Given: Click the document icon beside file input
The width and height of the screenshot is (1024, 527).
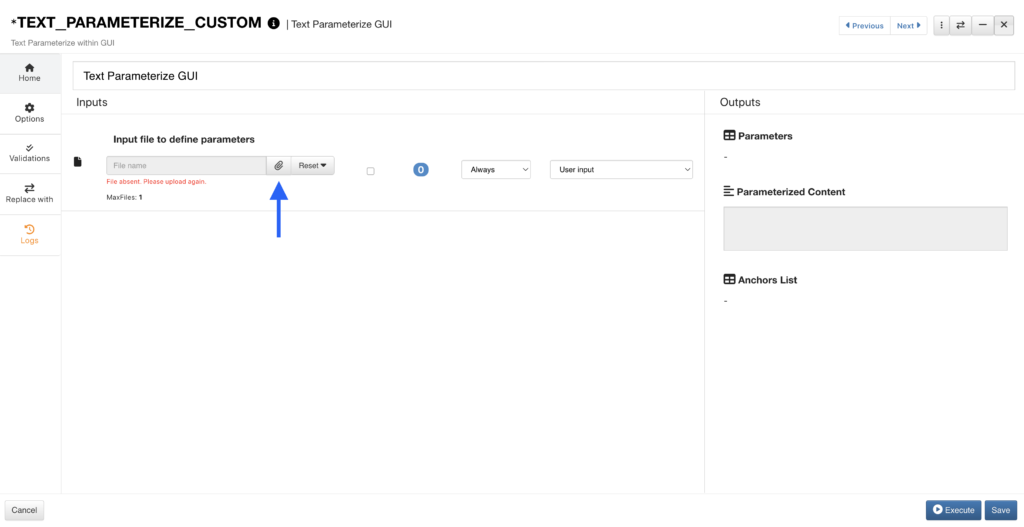Looking at the screenshot, I should tap(78, 162).
